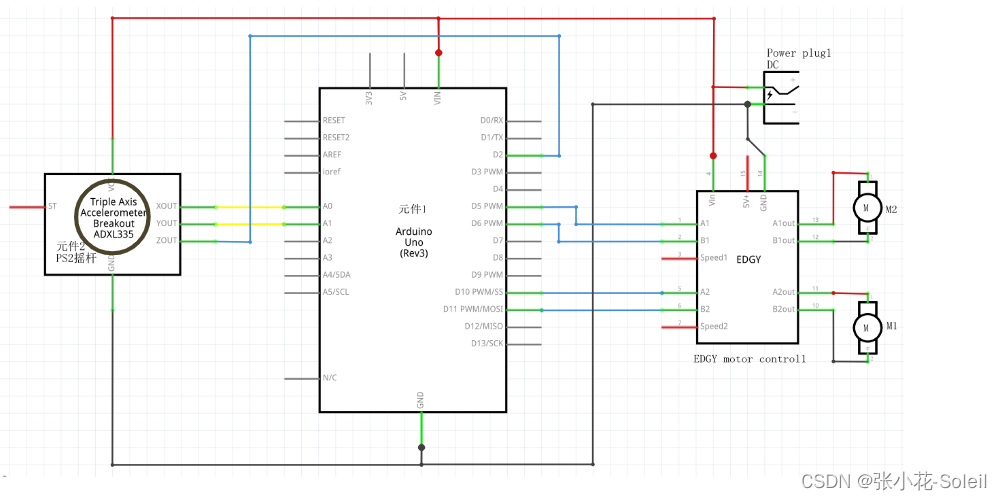Viewport: 1002px width, 500px height.
Task: Select the D10 PWM/SS pin label
Action: coord(479,292)
